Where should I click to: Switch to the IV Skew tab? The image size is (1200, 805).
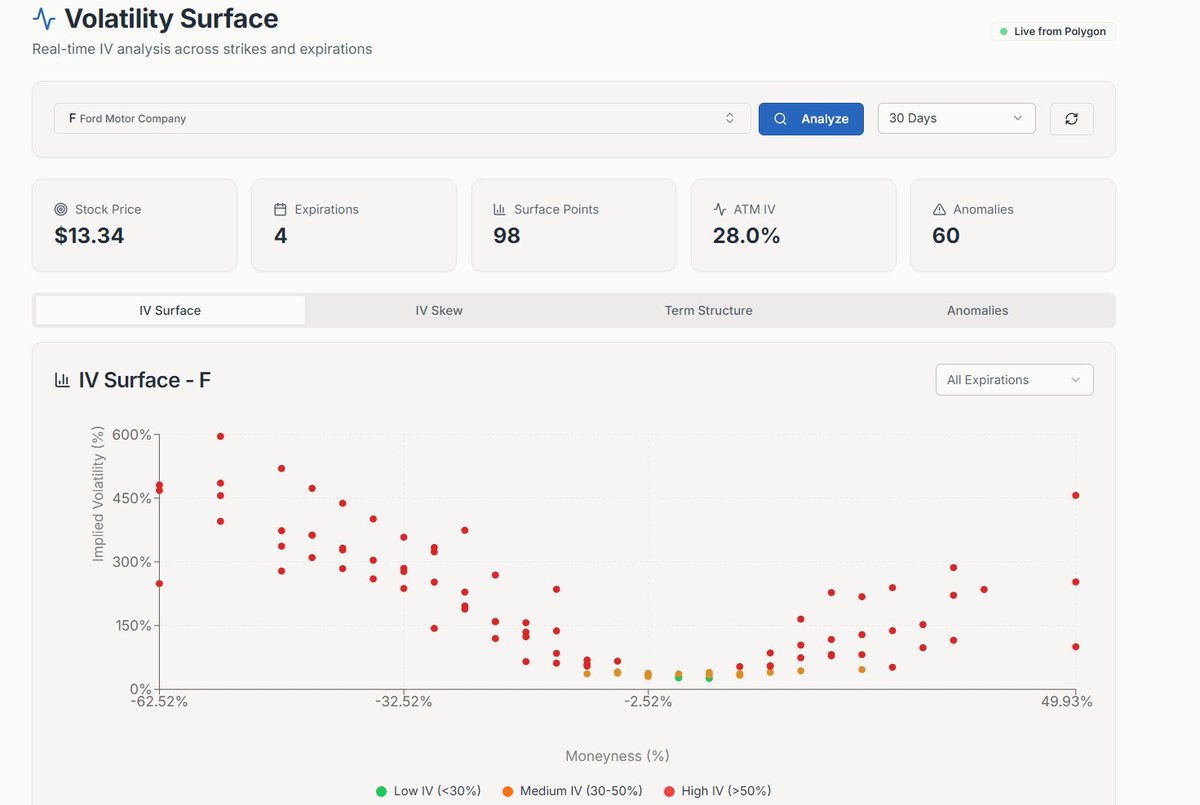[439, 310]
